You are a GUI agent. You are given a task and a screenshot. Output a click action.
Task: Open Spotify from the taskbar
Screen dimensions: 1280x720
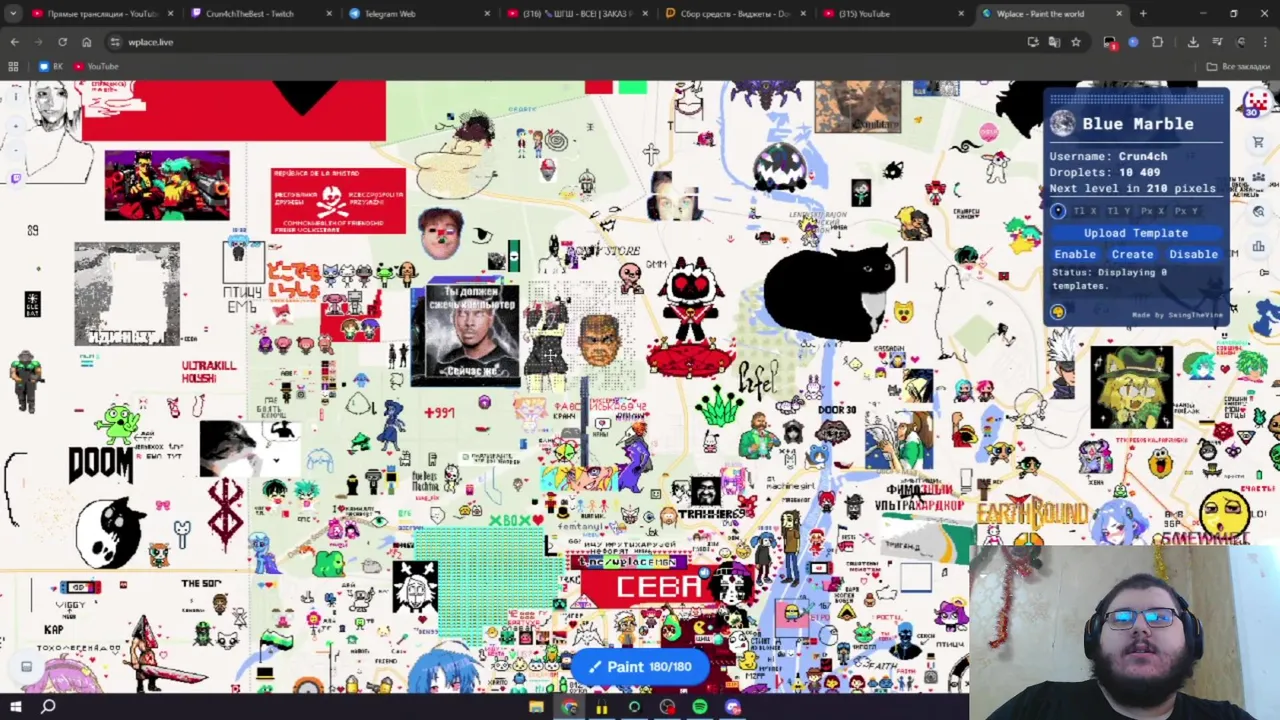coord(699,708)
